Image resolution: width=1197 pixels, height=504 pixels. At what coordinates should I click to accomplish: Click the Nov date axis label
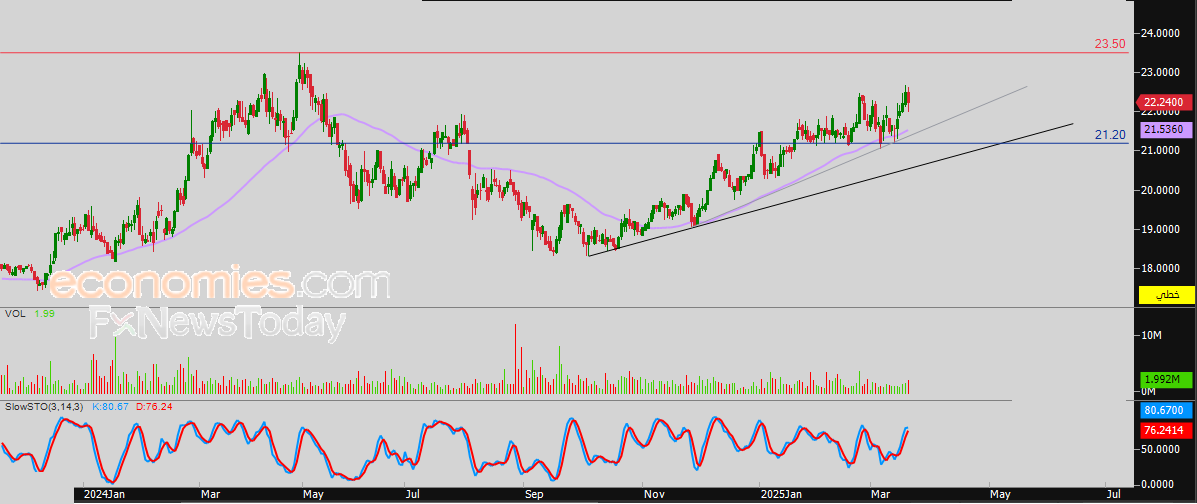pos(653,496)
